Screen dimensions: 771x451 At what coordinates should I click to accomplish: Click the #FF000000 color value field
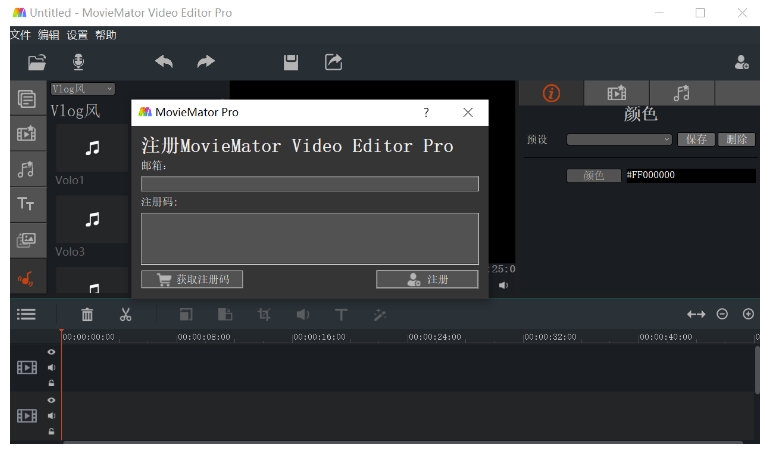point(691,176)
